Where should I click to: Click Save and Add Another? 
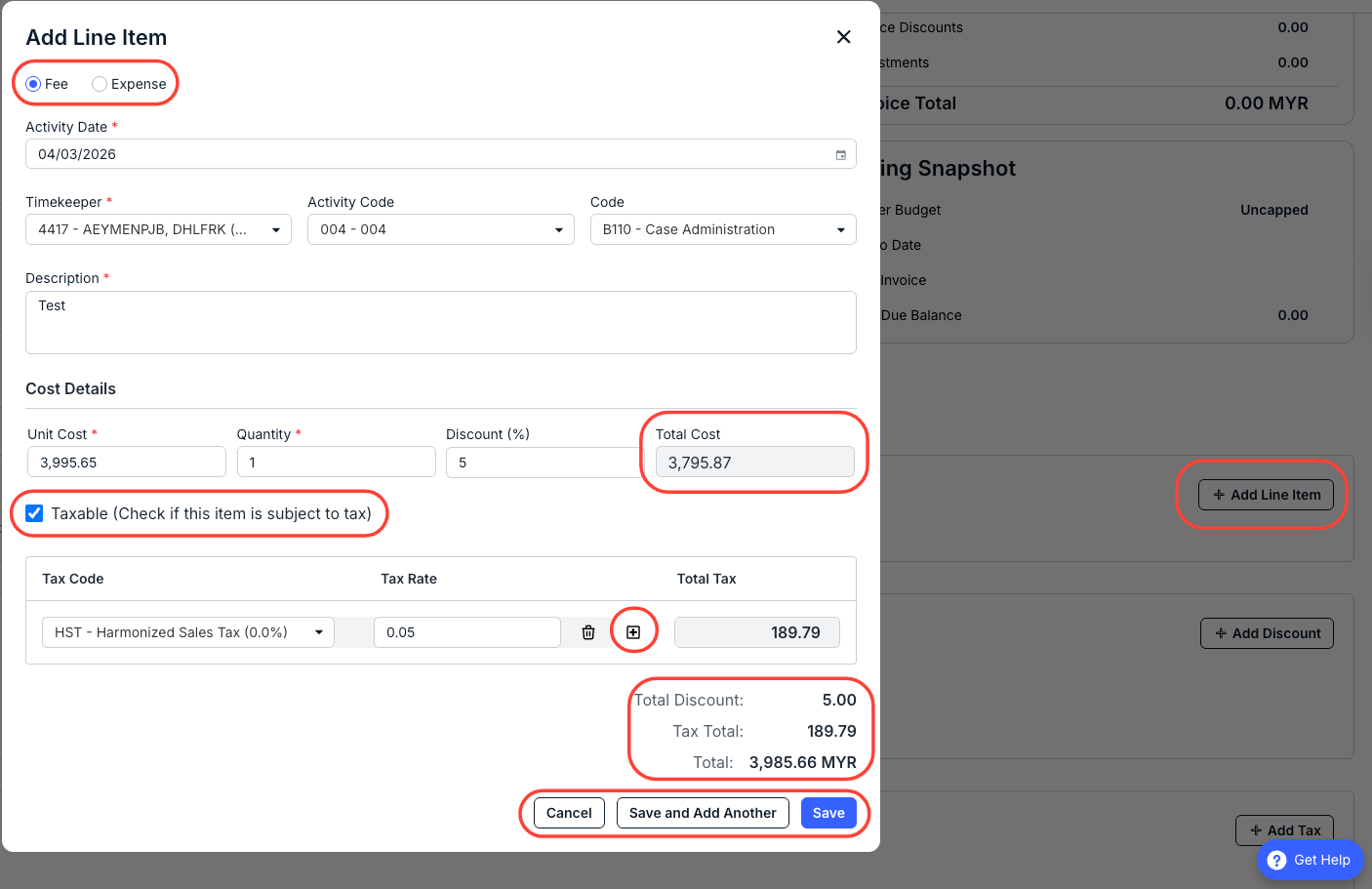703,813
